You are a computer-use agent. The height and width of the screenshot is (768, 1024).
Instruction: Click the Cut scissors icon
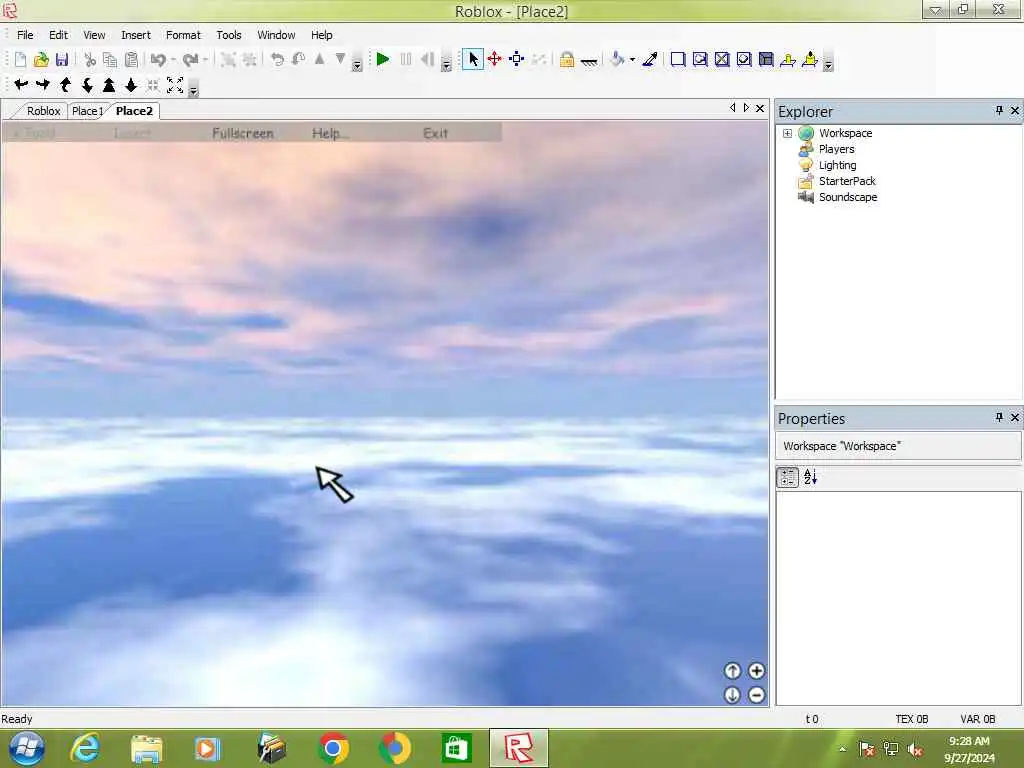pos(90,60)
